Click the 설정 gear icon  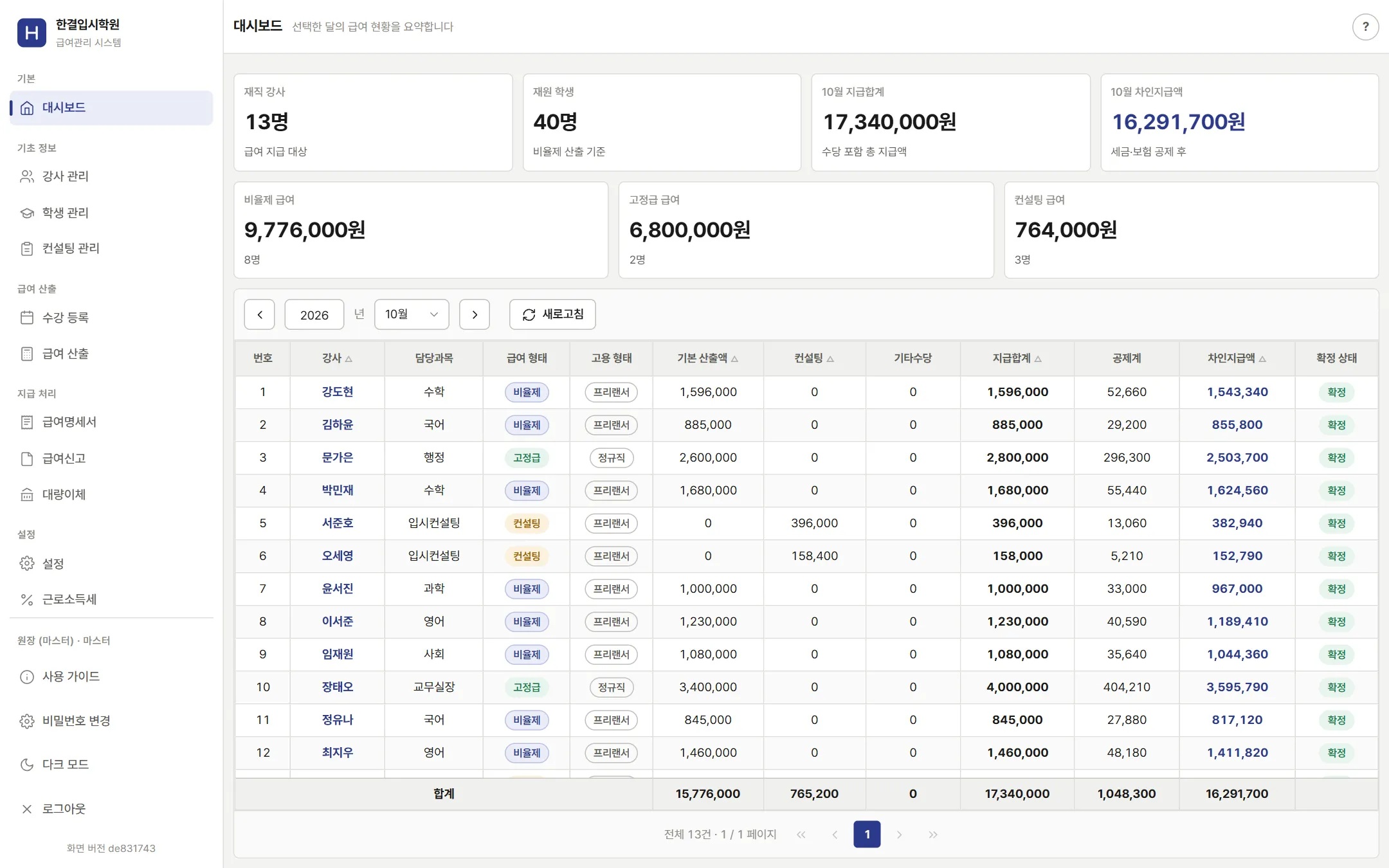(27, 563)
